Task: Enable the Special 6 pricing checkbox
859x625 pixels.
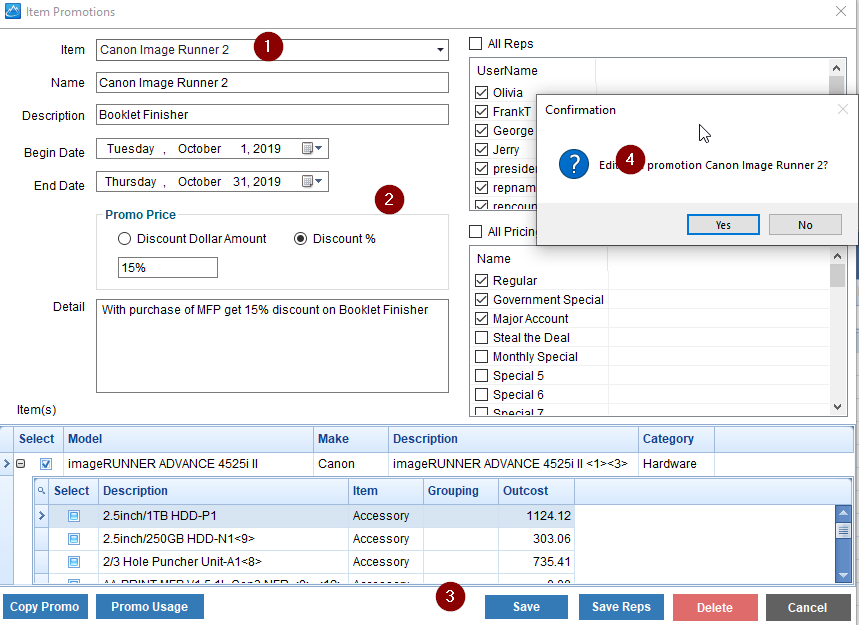Action: point(482,394)
